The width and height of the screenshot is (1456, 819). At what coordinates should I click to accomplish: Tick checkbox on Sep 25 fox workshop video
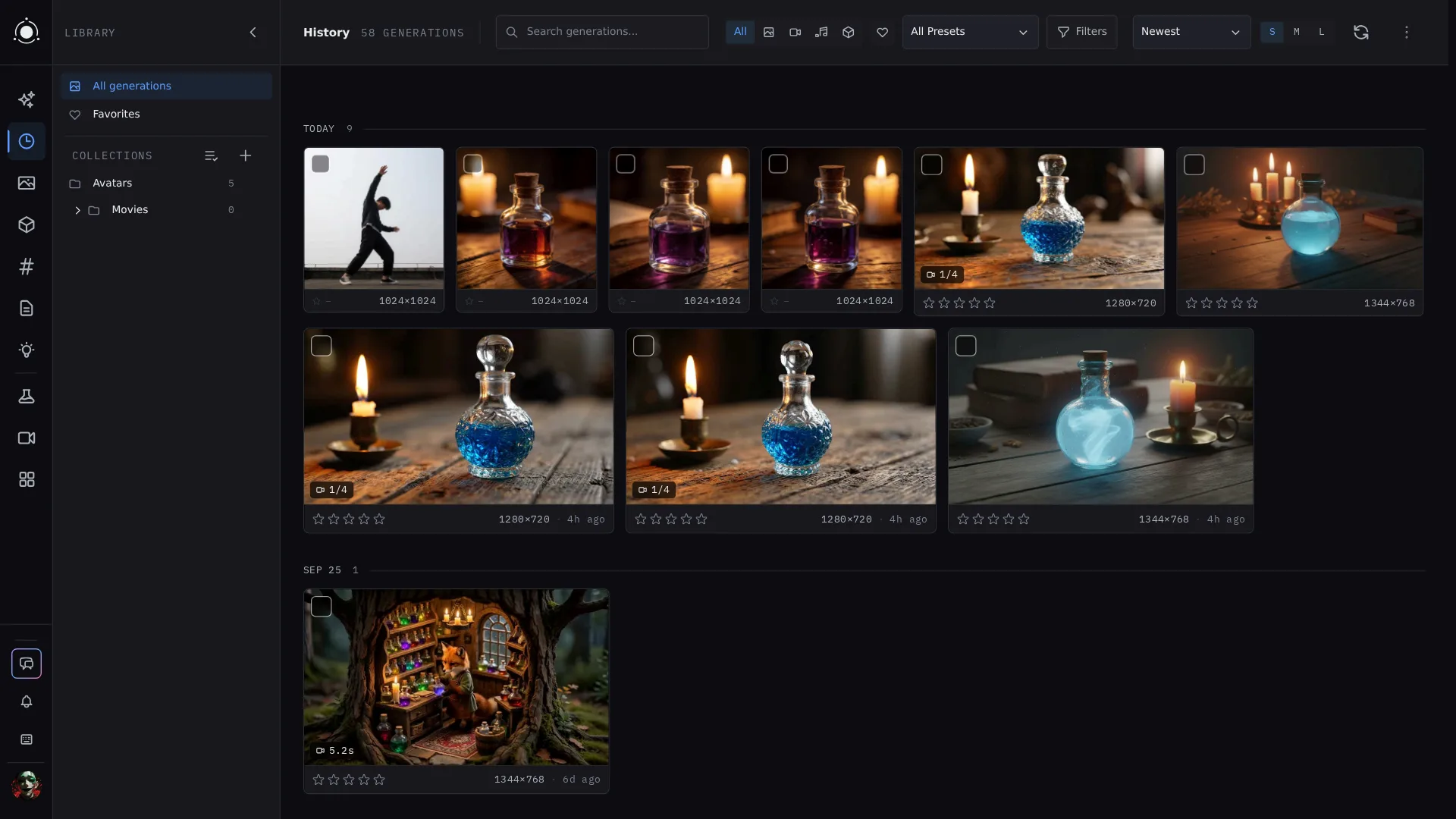(322, 607)
